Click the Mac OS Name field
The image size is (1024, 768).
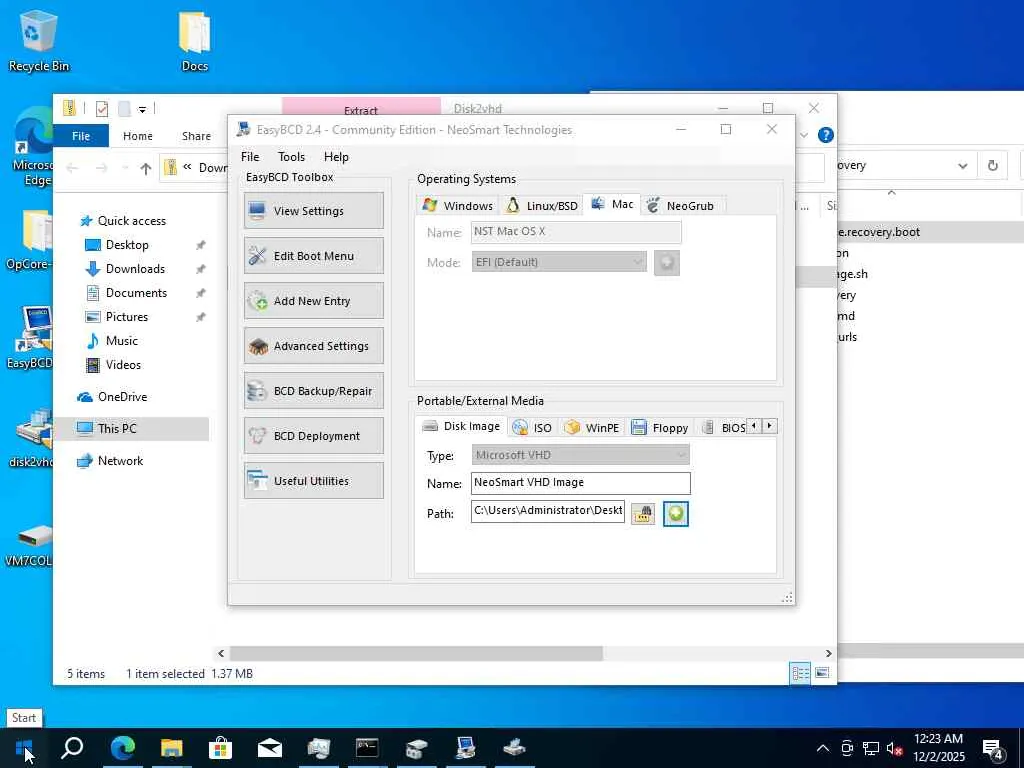pyautogui.click(x=576, y=232)
